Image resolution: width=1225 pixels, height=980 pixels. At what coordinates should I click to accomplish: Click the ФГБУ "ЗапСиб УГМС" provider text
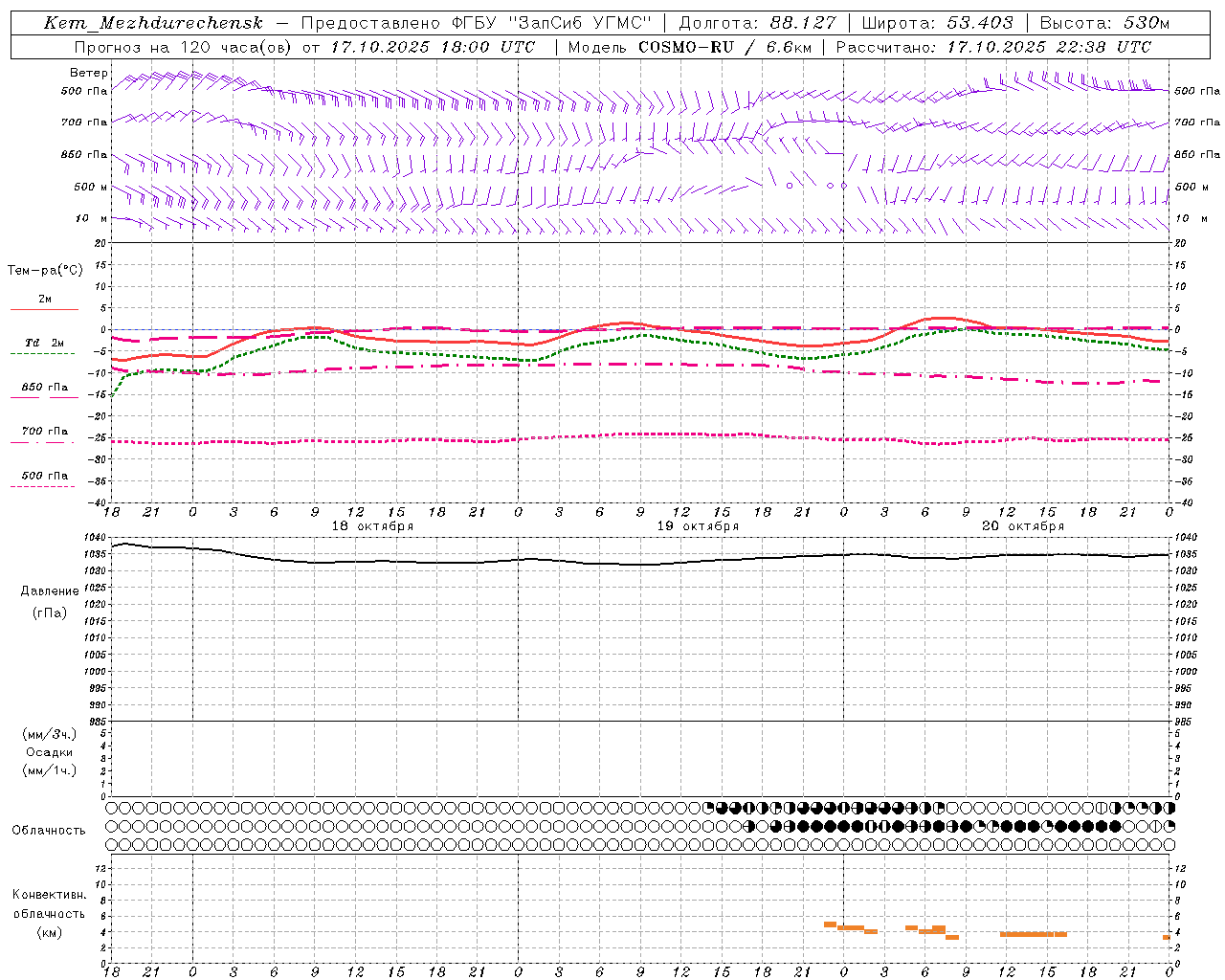[550, 23]
